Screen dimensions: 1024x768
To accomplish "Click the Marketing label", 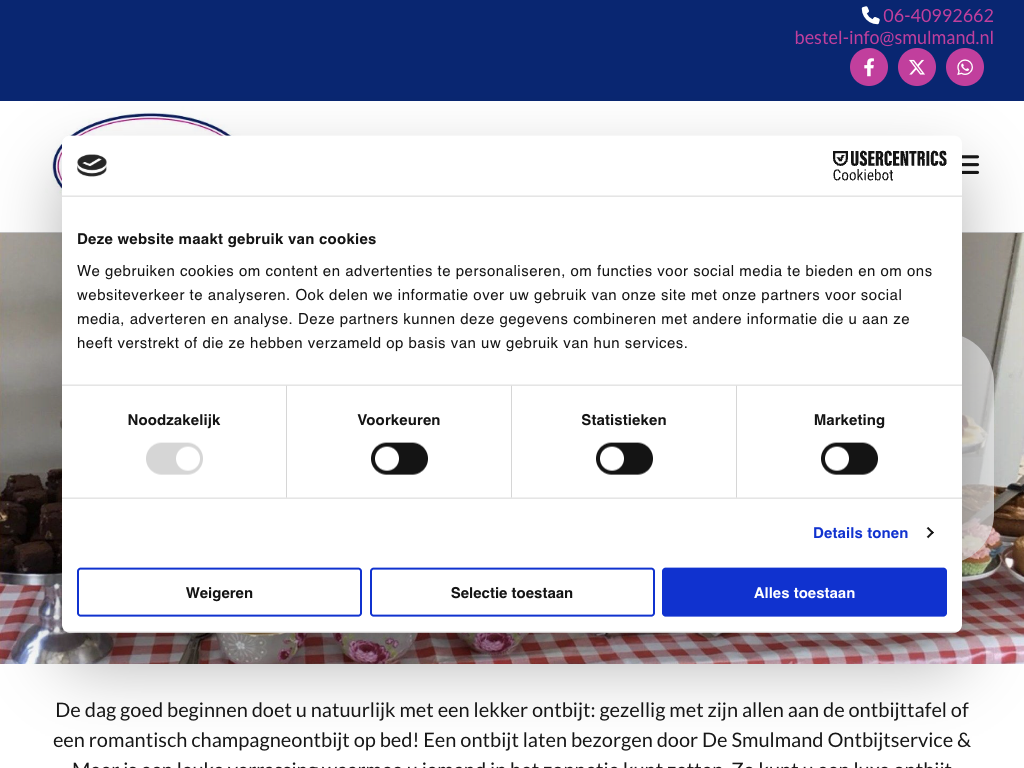I will click(x=849, y=420).
